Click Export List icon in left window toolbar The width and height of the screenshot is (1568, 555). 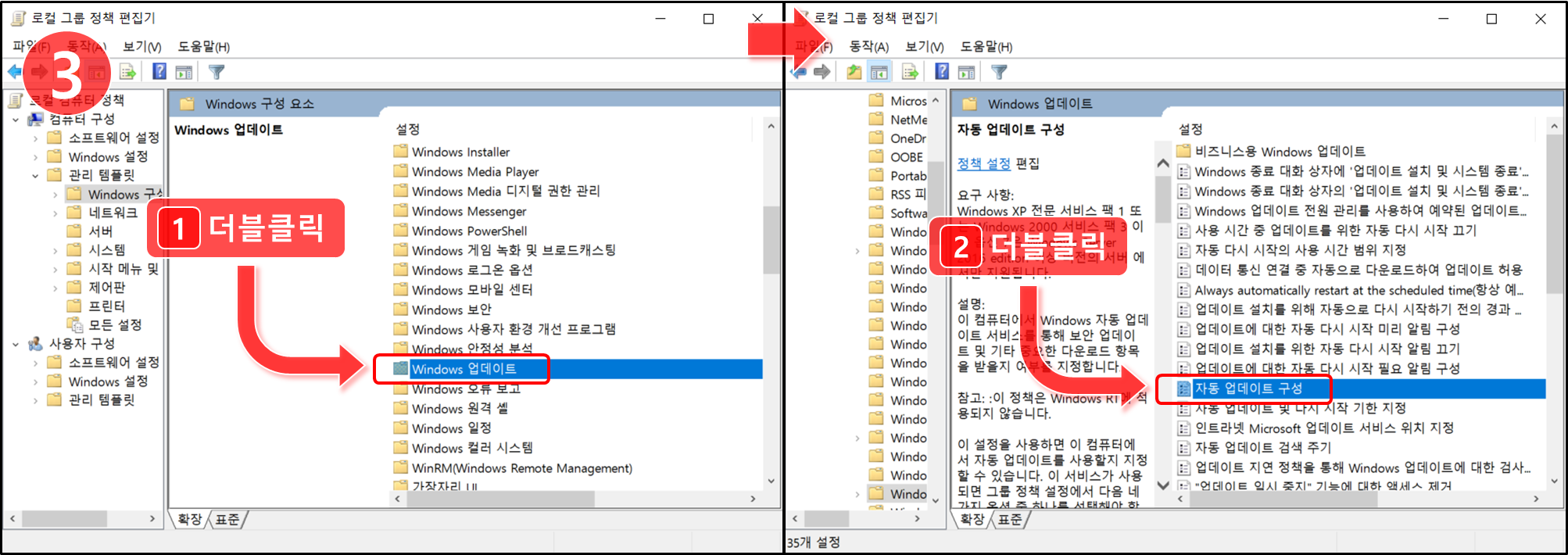click(x=127, y=72)
